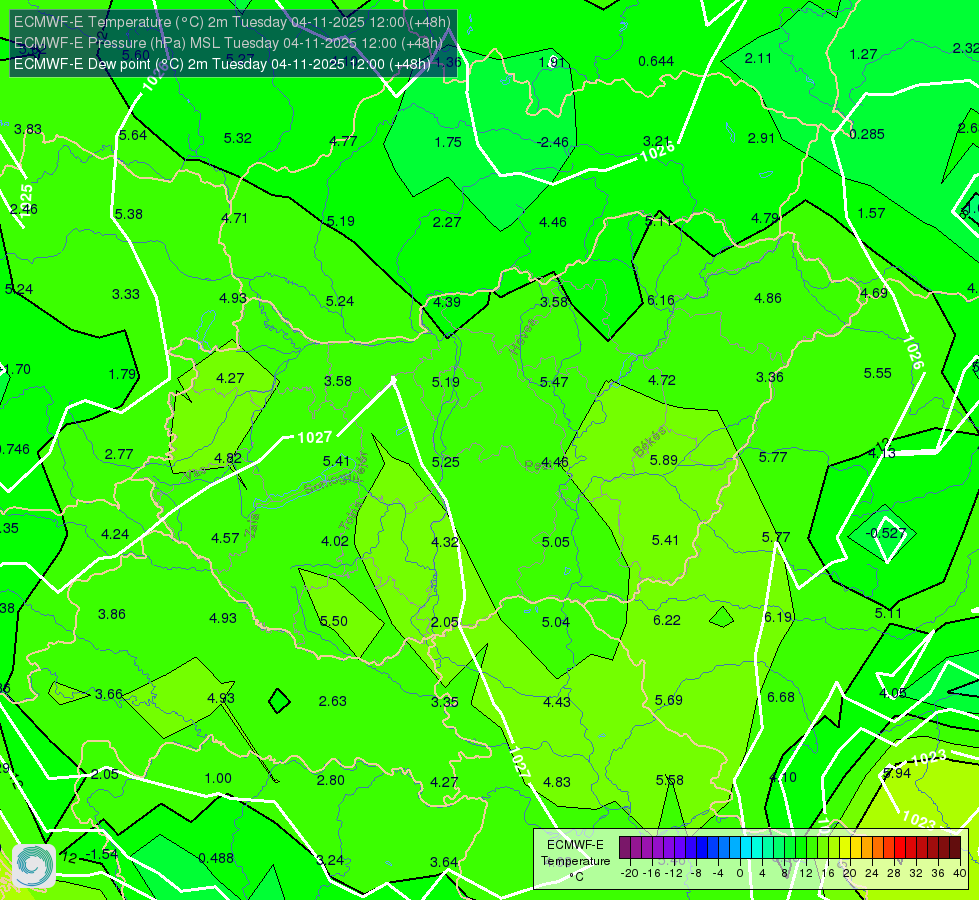Click the value 6.16 on the map
This screenshot has height=900, width=979.
point(661,300)
